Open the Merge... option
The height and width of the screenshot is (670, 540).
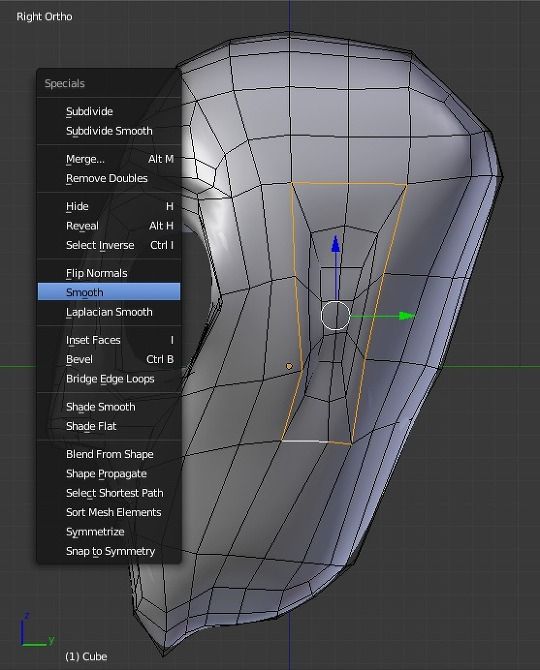pos(109,159)
